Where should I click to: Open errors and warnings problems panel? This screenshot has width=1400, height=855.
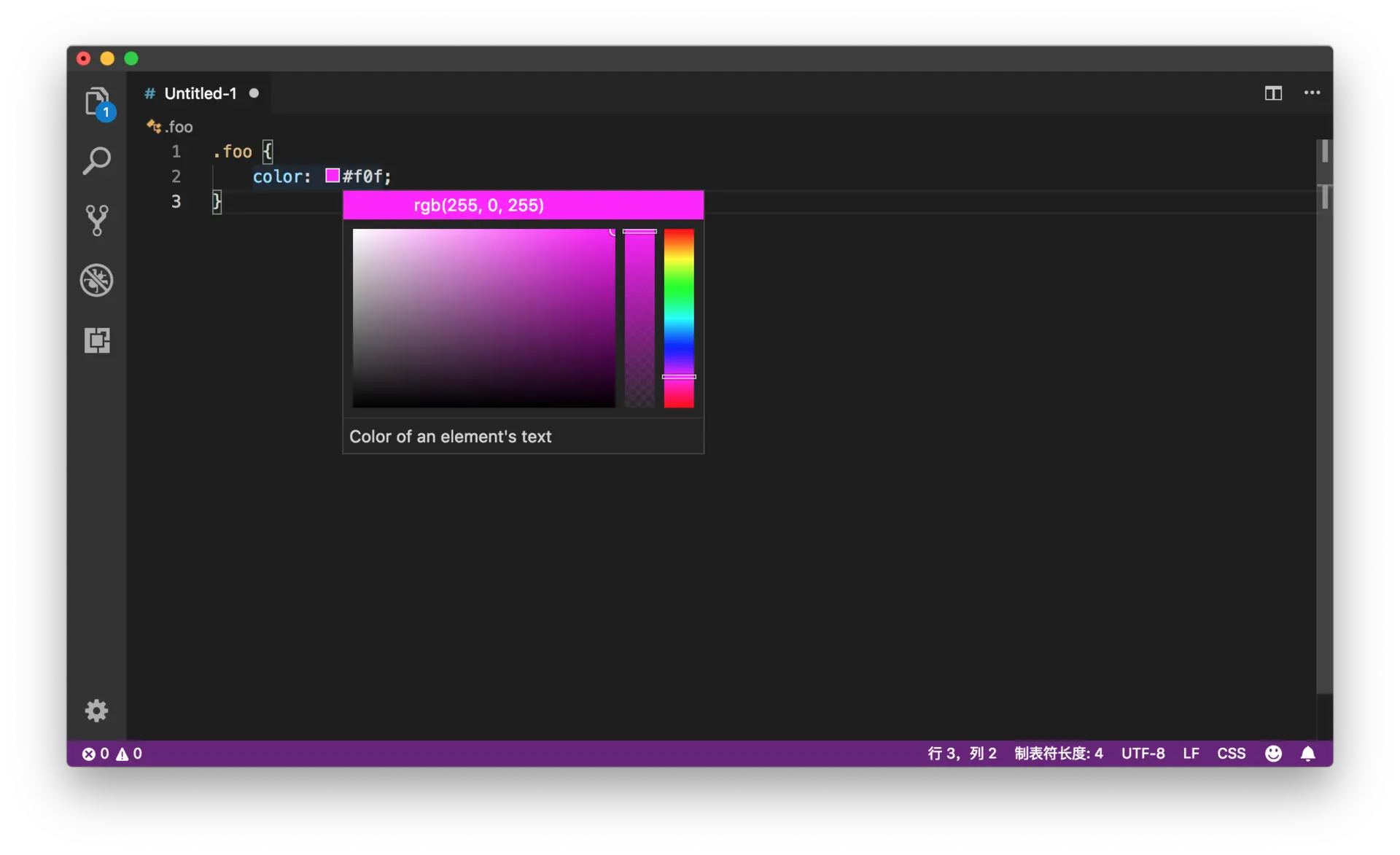click(x=112, y=753)
